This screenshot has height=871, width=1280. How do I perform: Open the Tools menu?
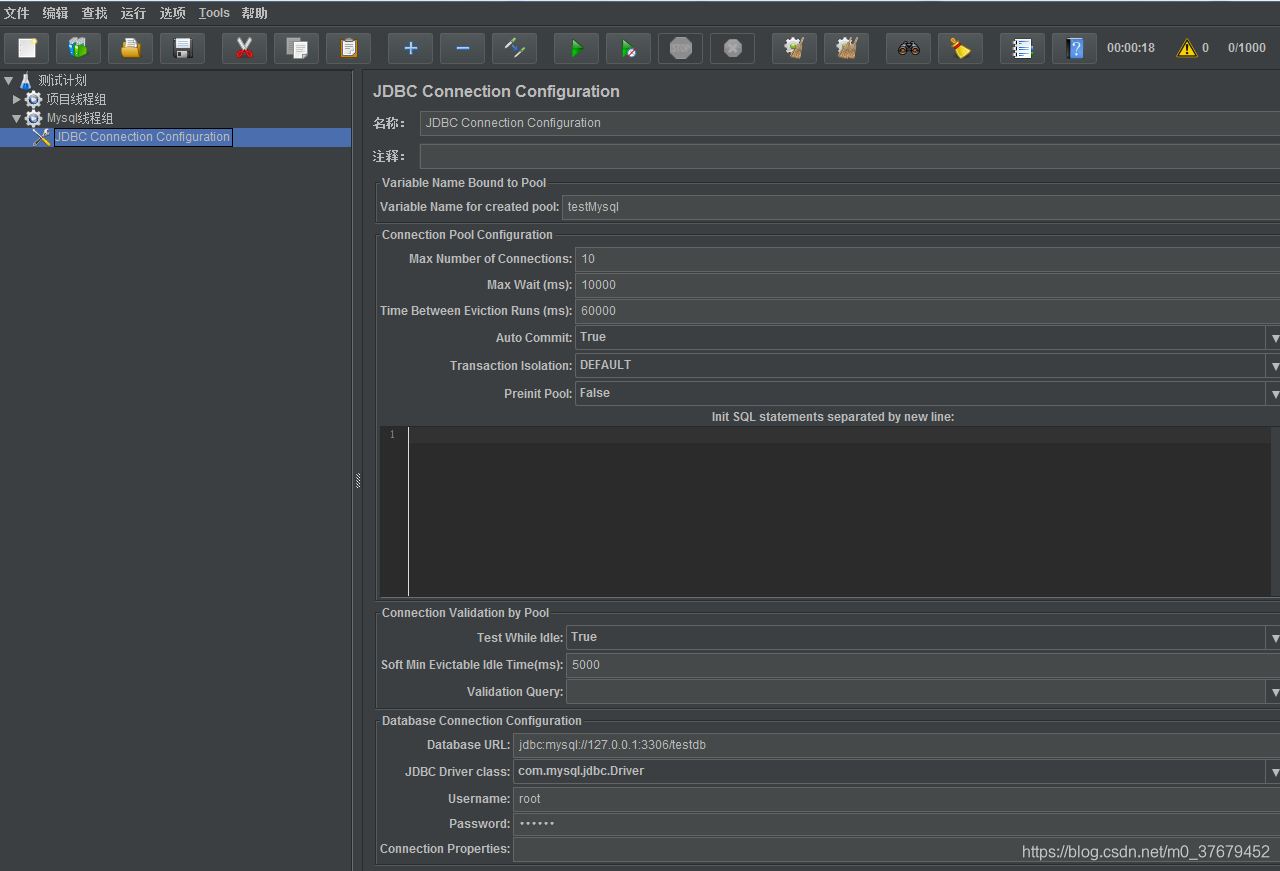coord(214,13)
